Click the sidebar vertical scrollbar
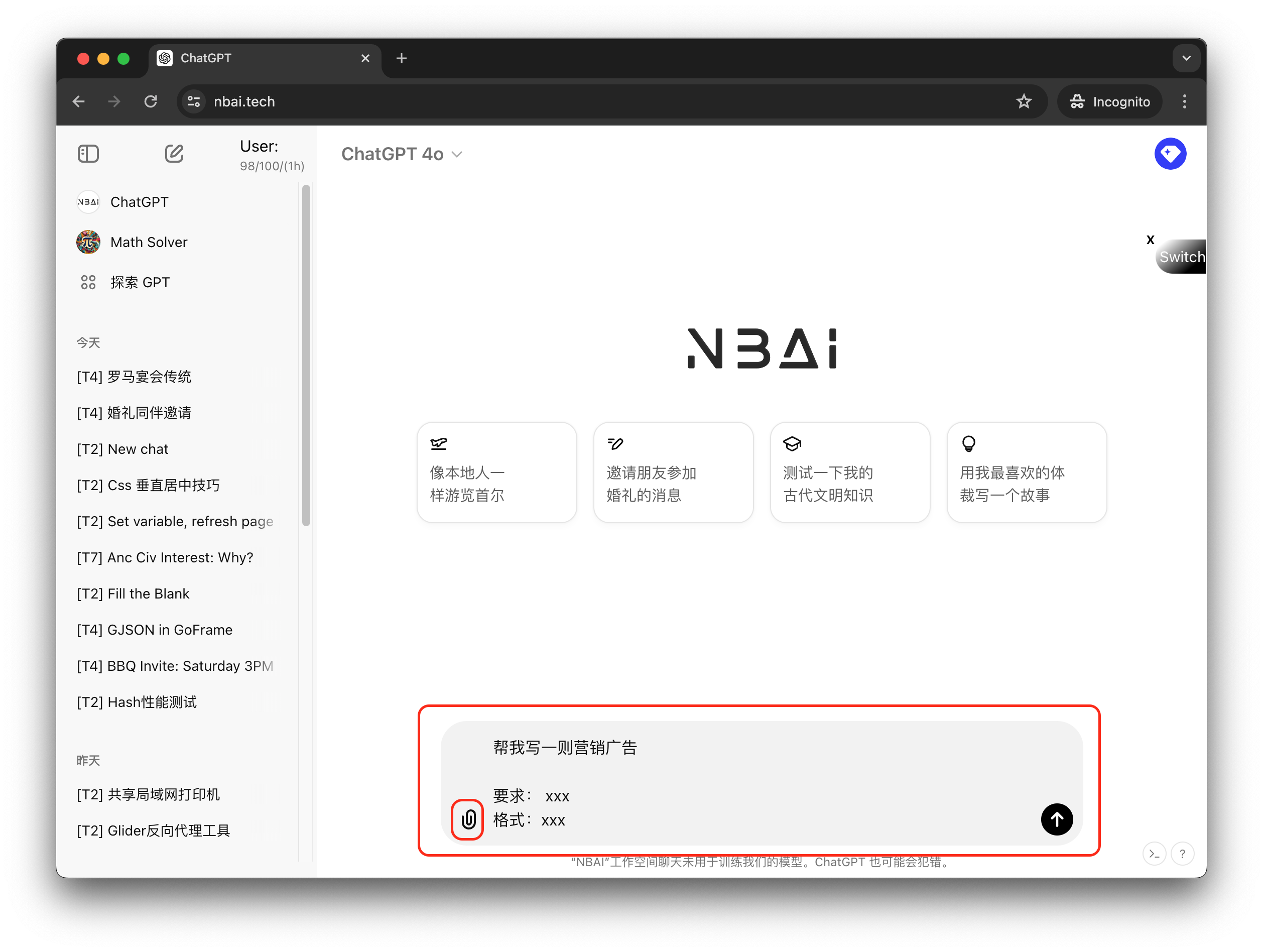 (x=306, y=354)
